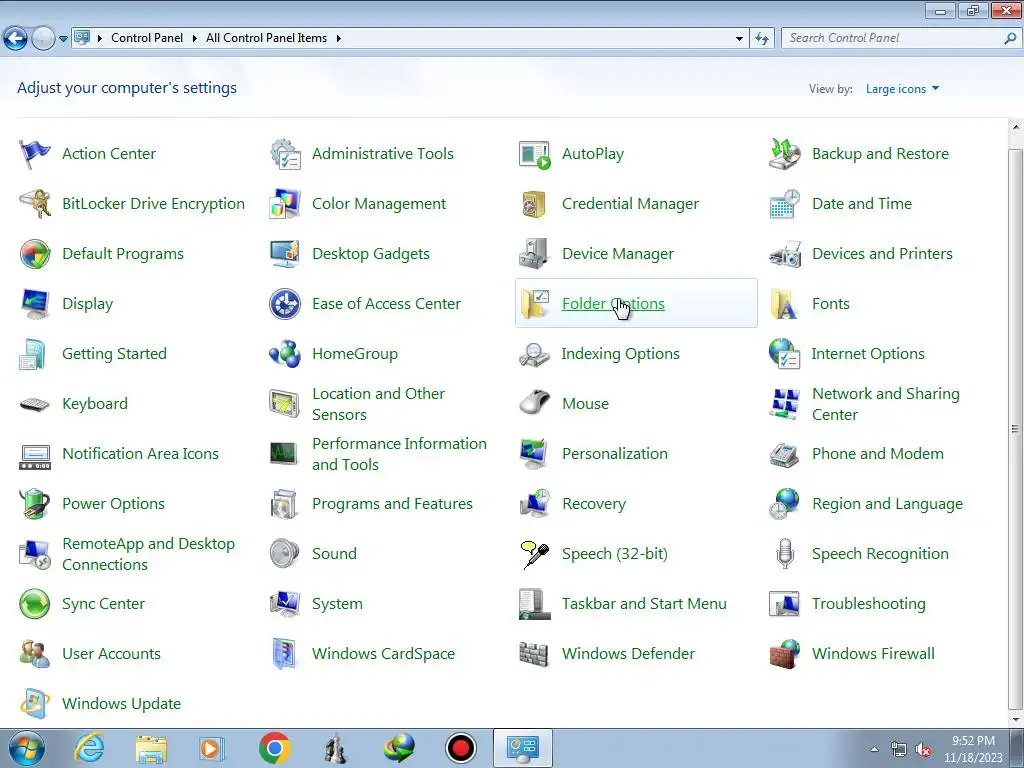
Task: Open the recent pages dropdown beside Forward
Action: 63,39
